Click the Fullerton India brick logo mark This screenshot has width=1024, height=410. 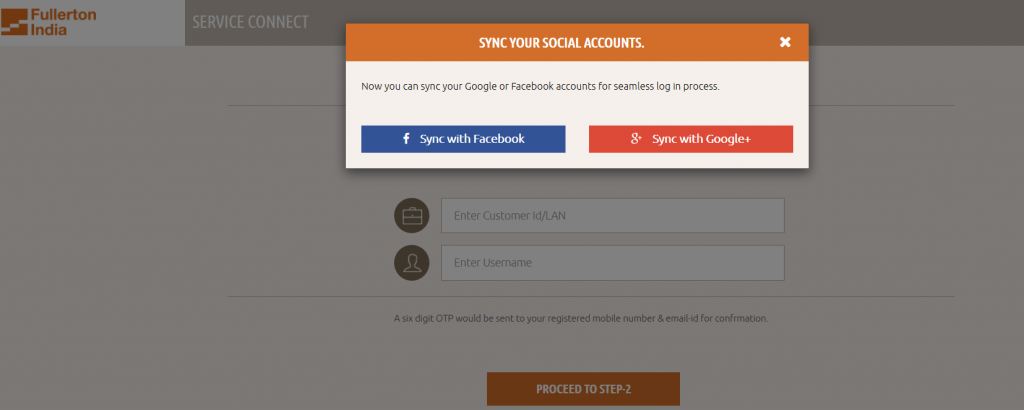(14, 22)
